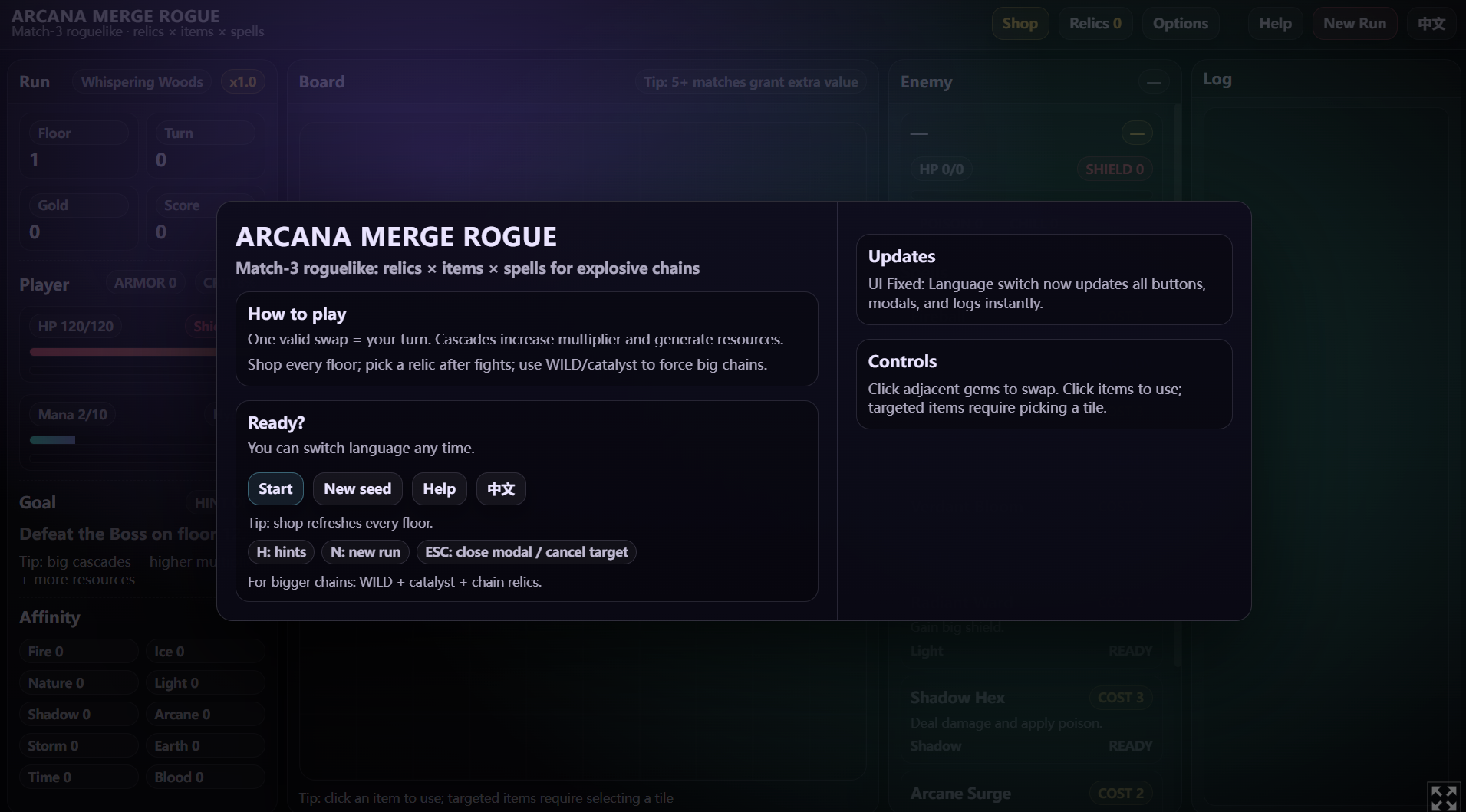Click the Mana 2/10 label

pyautogui.click(x=73, y=415)
